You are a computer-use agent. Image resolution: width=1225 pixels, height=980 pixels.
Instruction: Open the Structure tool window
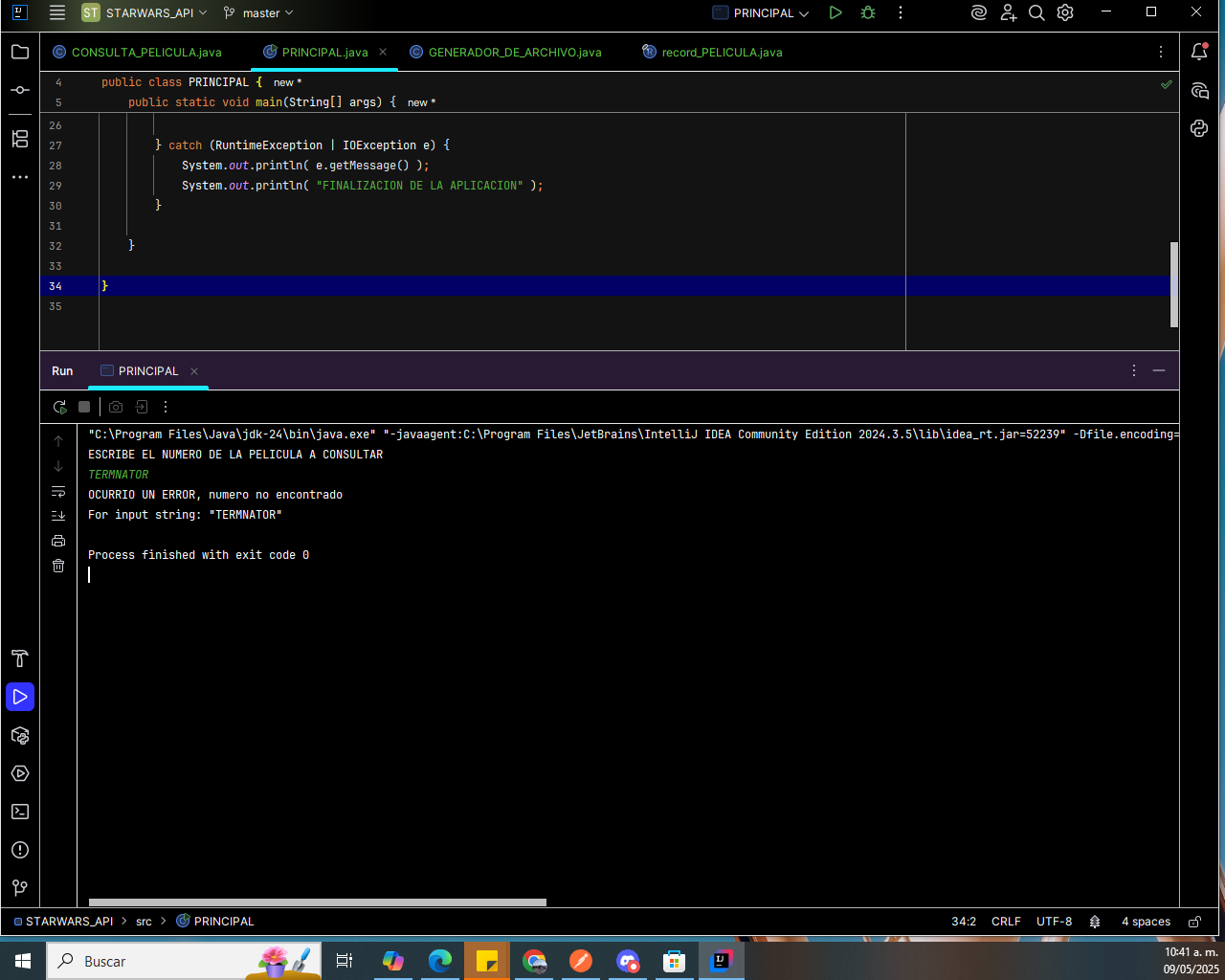(20, 139)
